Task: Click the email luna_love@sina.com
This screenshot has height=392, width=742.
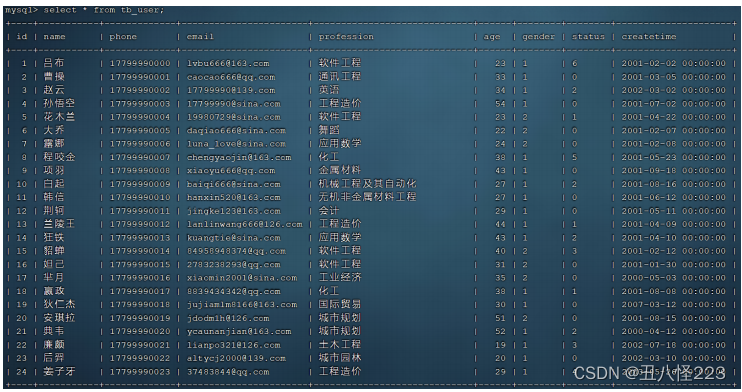Action: click(x=236, y=144)
